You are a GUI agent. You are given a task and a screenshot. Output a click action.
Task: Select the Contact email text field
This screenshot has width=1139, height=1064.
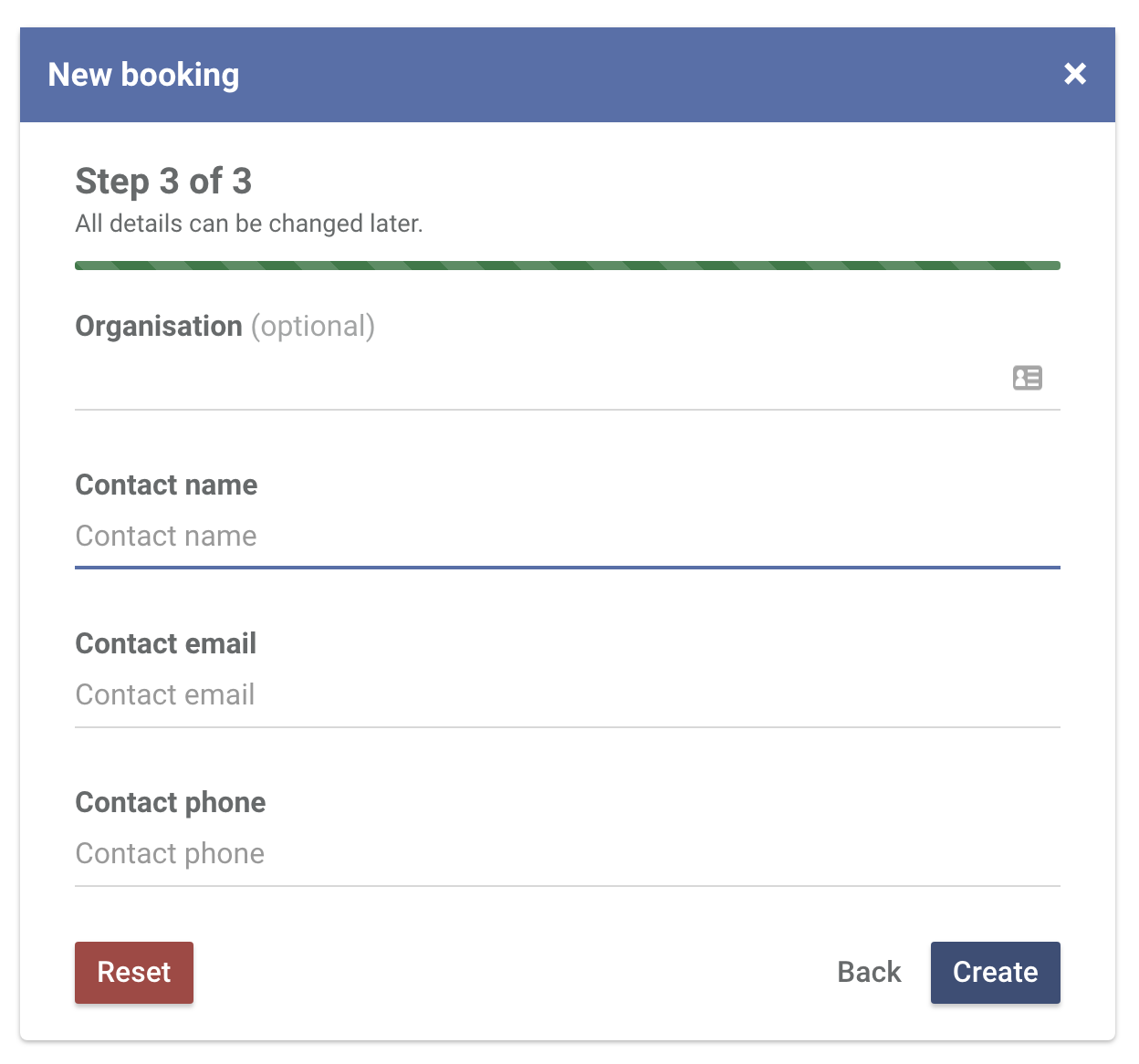tap(568, 694)
